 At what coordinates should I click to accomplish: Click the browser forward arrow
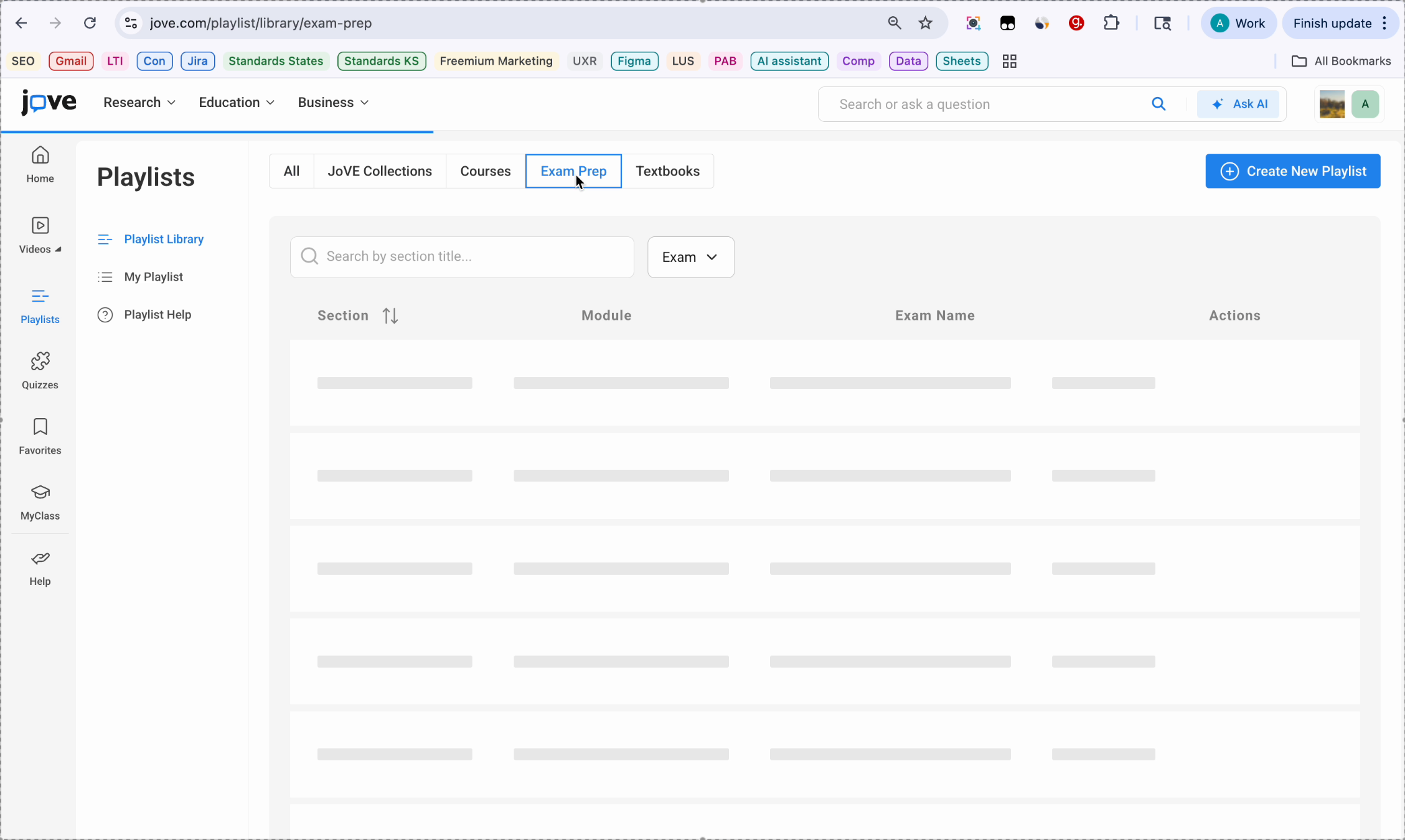pyautogui.click(x=55, y=23)
